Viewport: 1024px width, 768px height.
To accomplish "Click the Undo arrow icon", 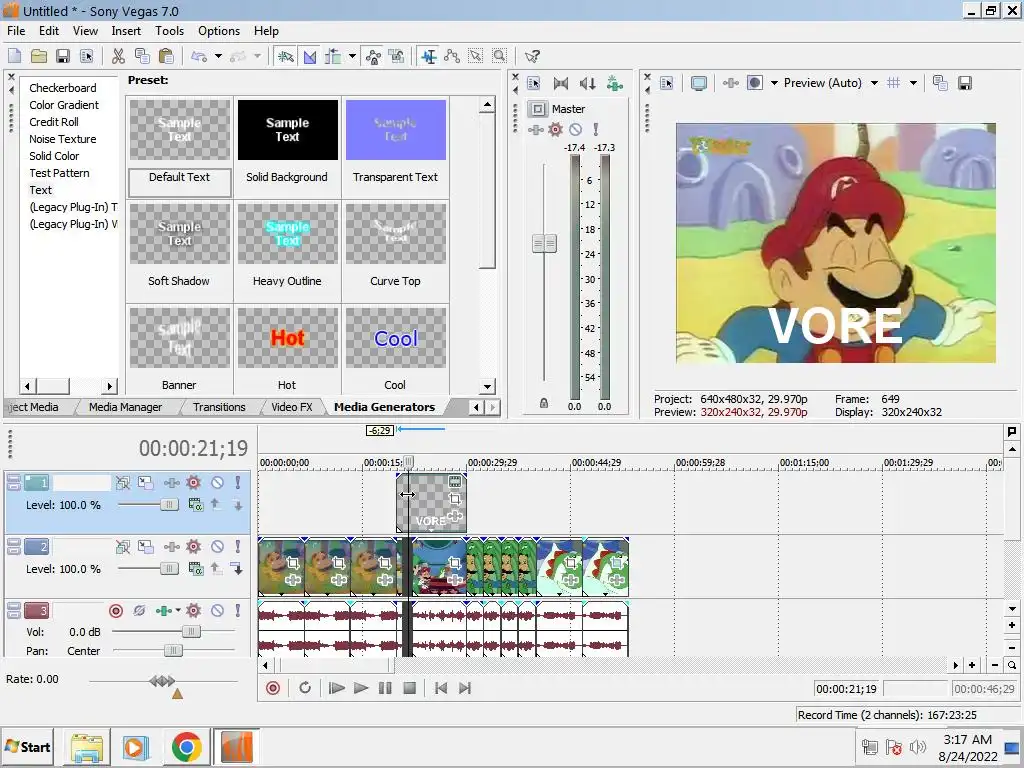I will (x=199, y=56).
